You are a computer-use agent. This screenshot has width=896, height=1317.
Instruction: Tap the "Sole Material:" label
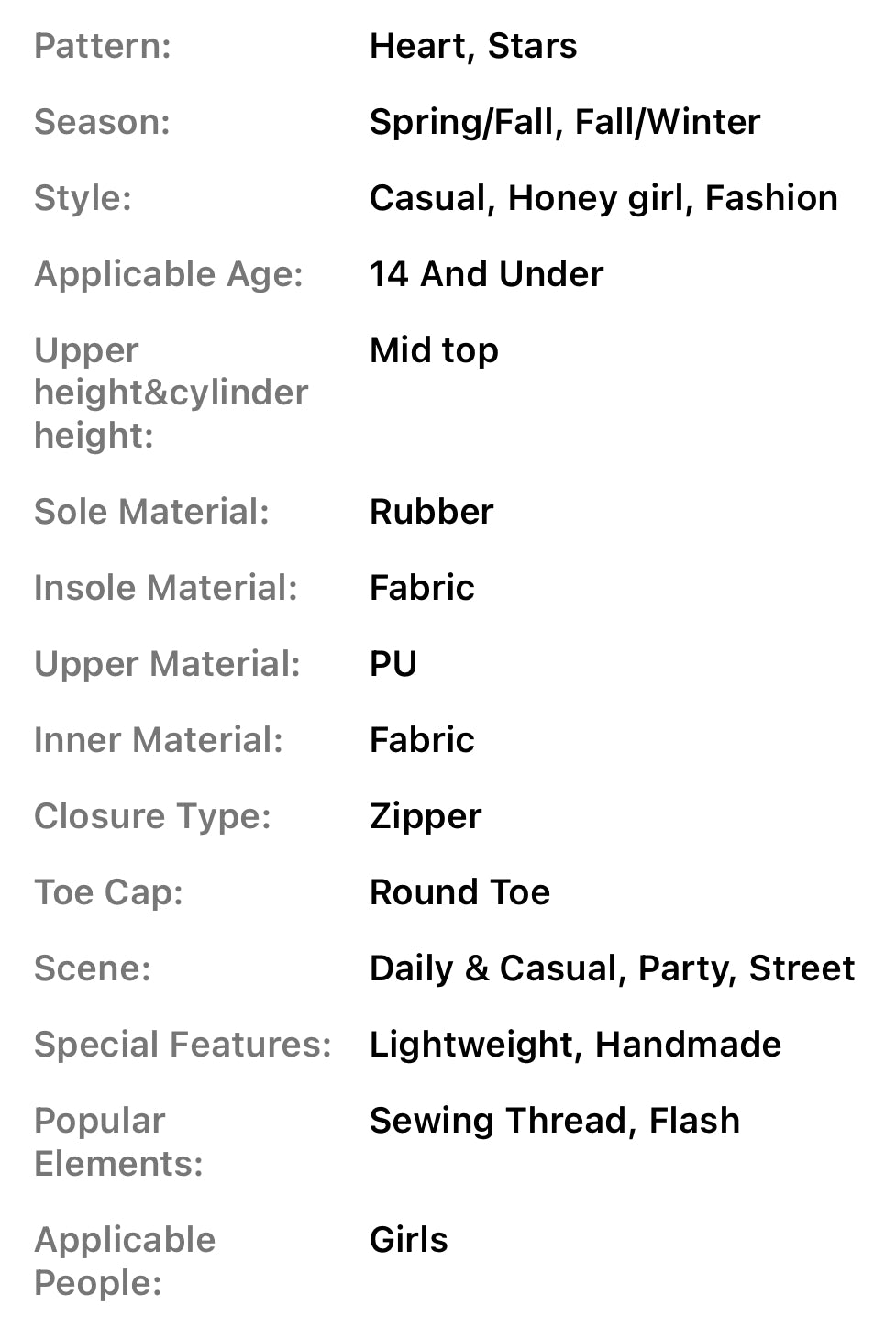(152, 512)
